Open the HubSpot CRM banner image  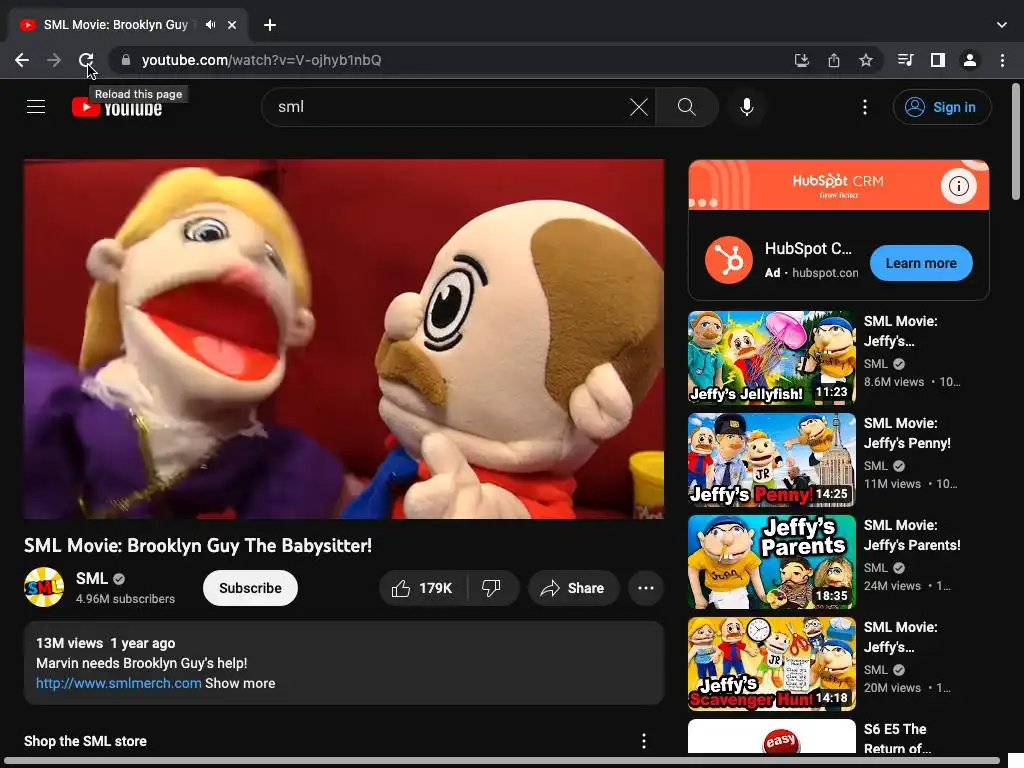[x=839, y=185]
